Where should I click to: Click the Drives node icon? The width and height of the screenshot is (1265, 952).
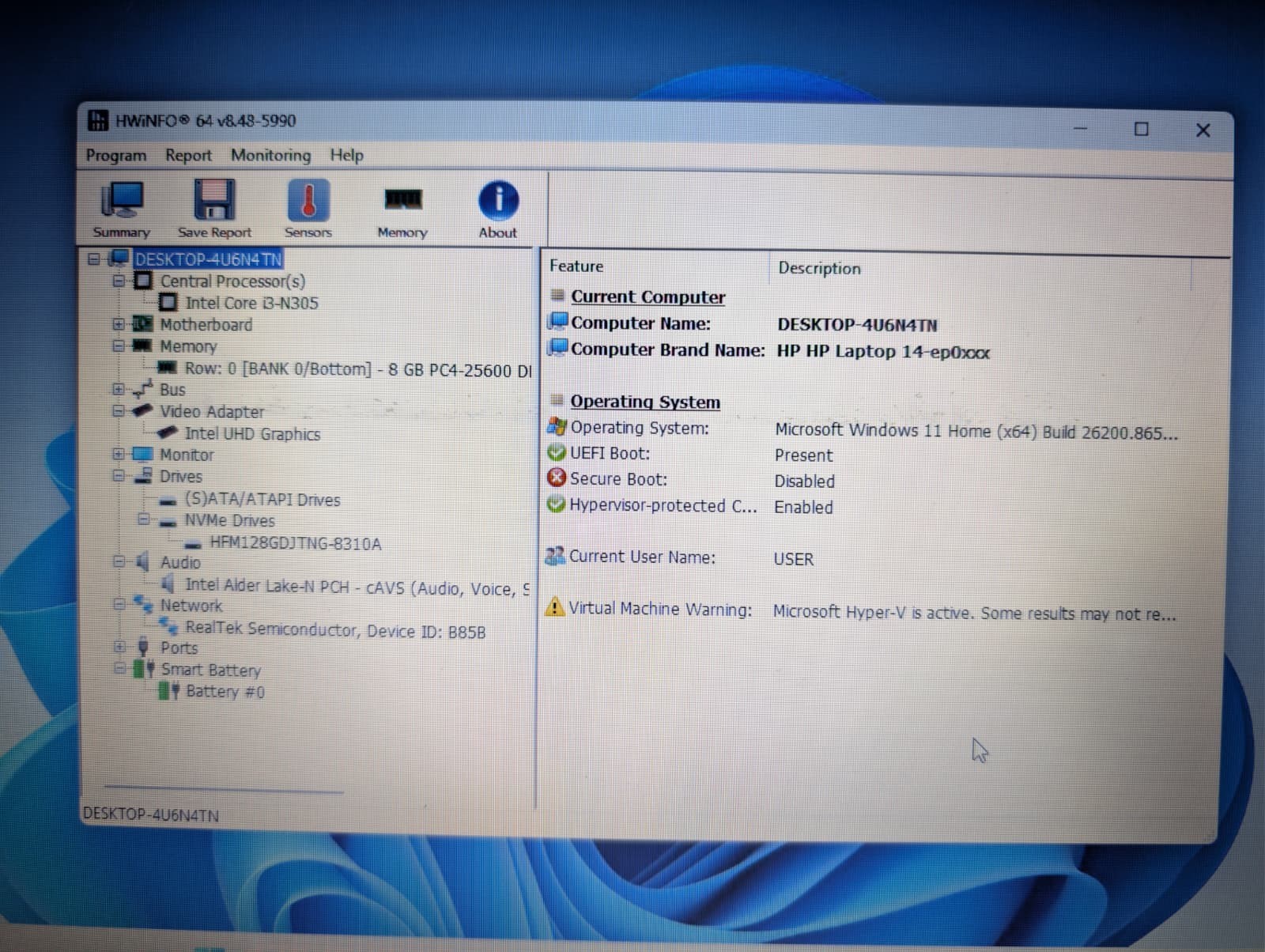143,476
